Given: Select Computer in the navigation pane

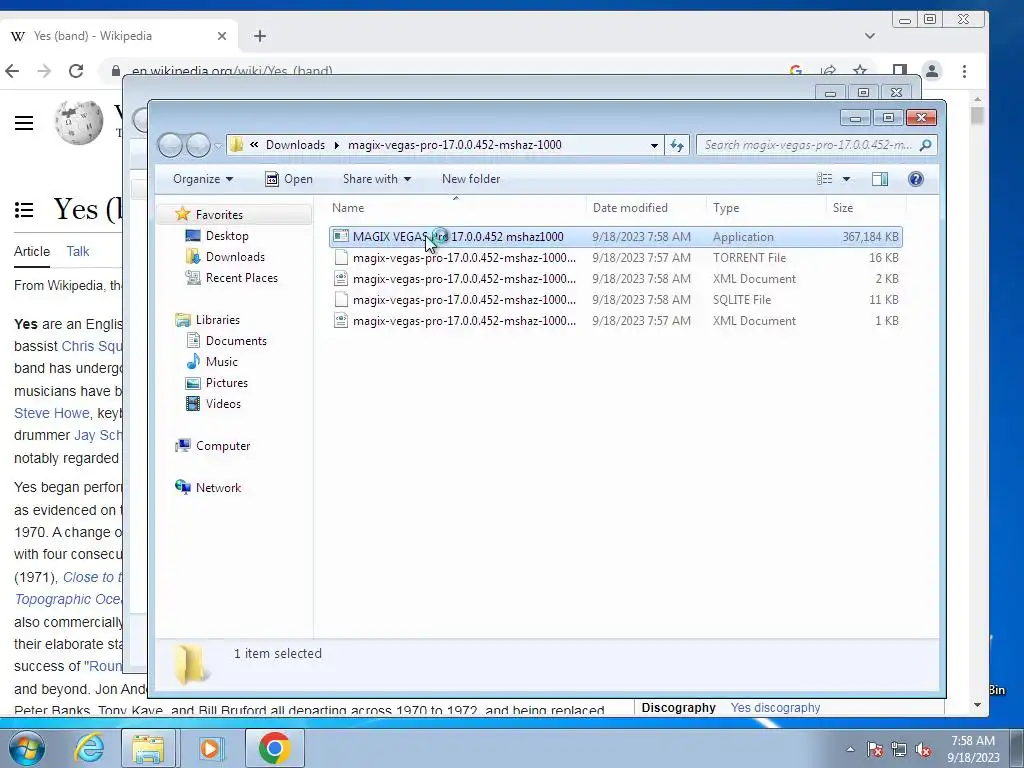Looking at the screenshot, I should [x=223, y=445].
